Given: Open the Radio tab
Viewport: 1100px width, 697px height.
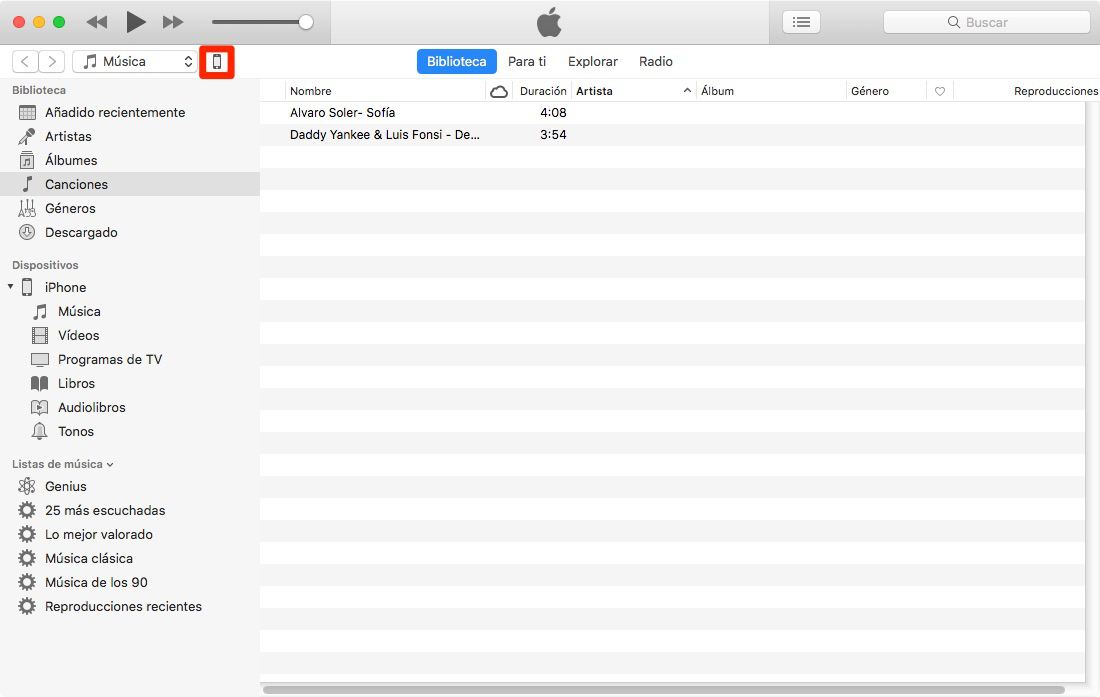Looking at the screenshot, I should click(656, 62).
